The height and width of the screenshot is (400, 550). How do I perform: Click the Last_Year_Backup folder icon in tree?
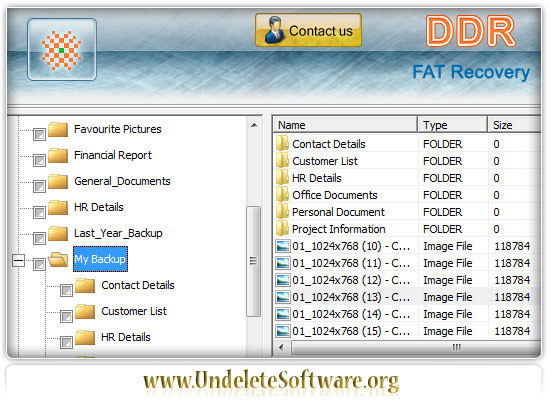pos(58,233)
